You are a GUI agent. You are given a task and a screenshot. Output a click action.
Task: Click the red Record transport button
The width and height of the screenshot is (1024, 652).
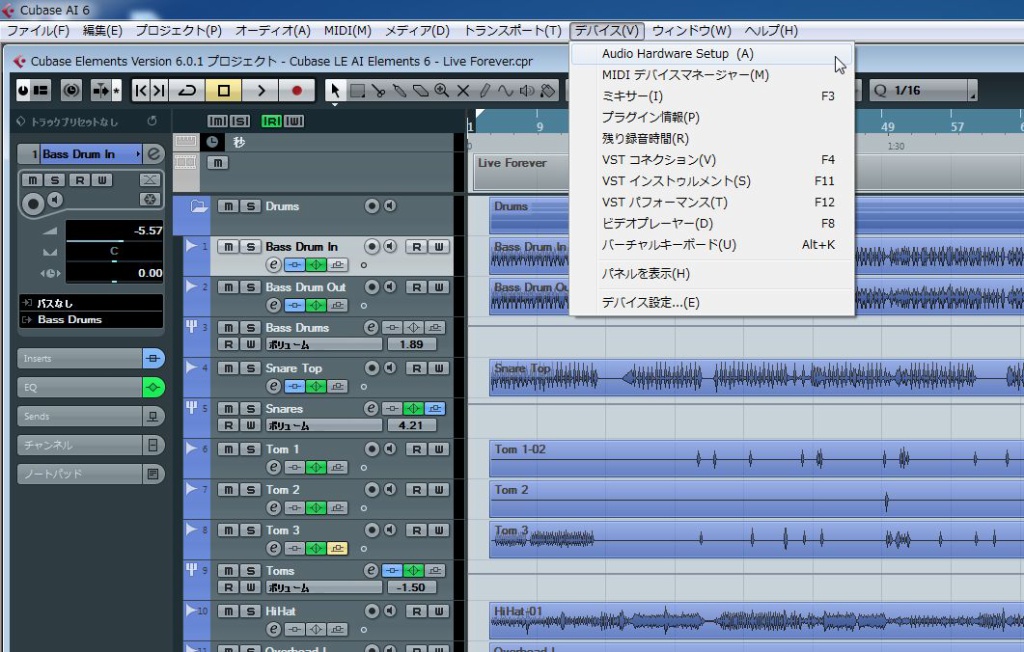click(x=296, y=91)
